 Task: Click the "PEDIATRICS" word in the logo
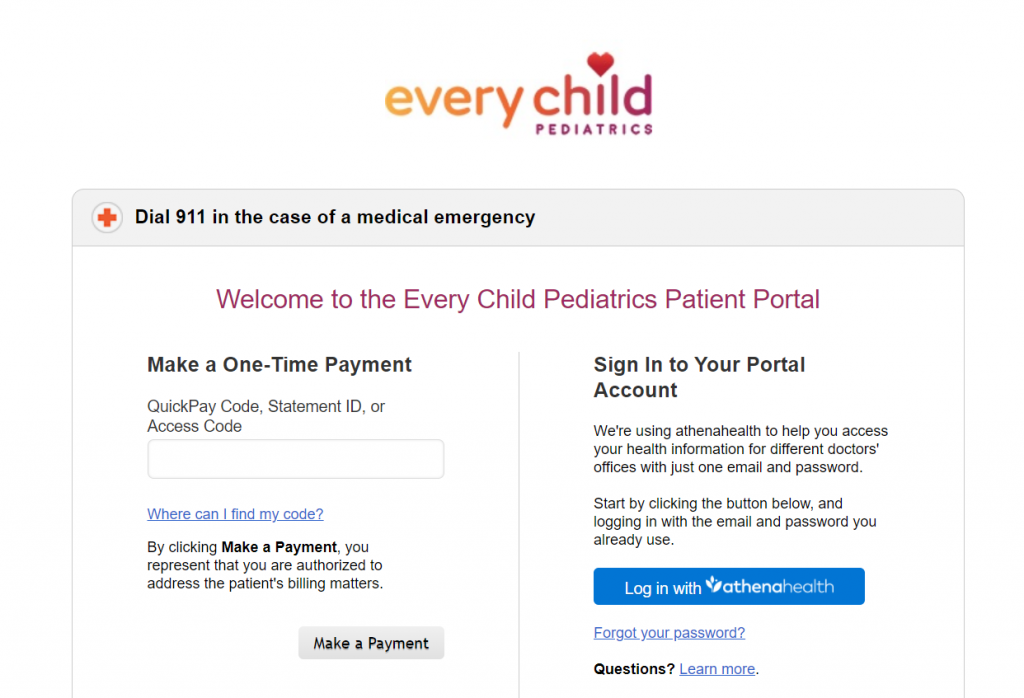(593, 129)
